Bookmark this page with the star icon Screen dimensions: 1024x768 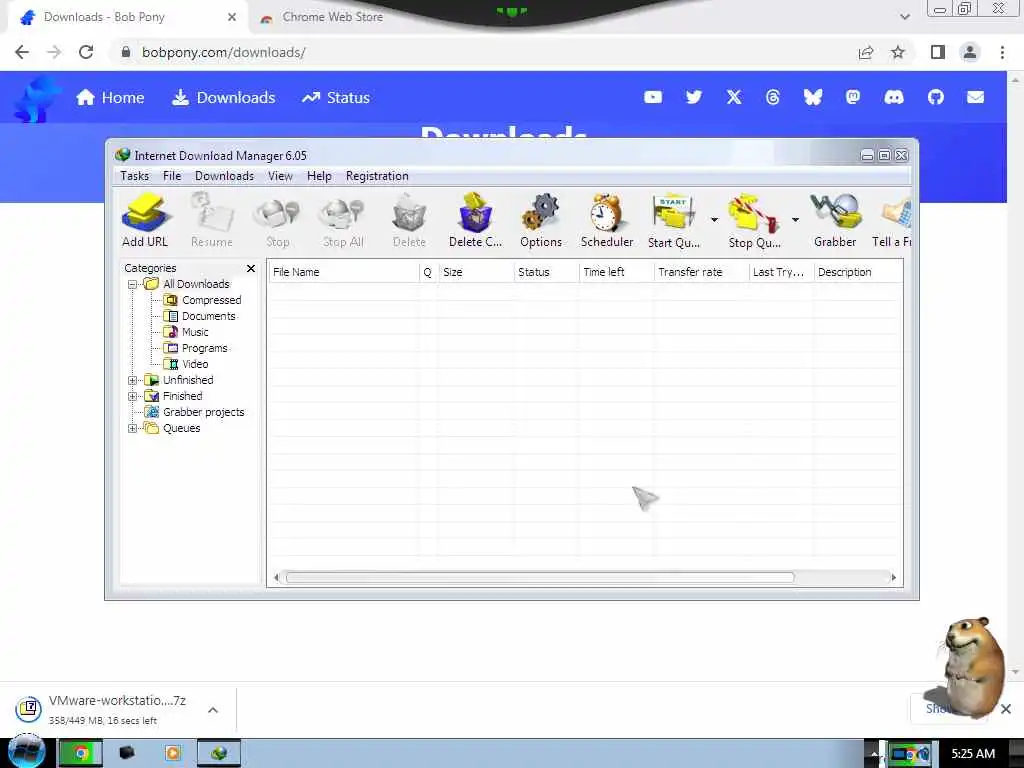click(898, 52)
